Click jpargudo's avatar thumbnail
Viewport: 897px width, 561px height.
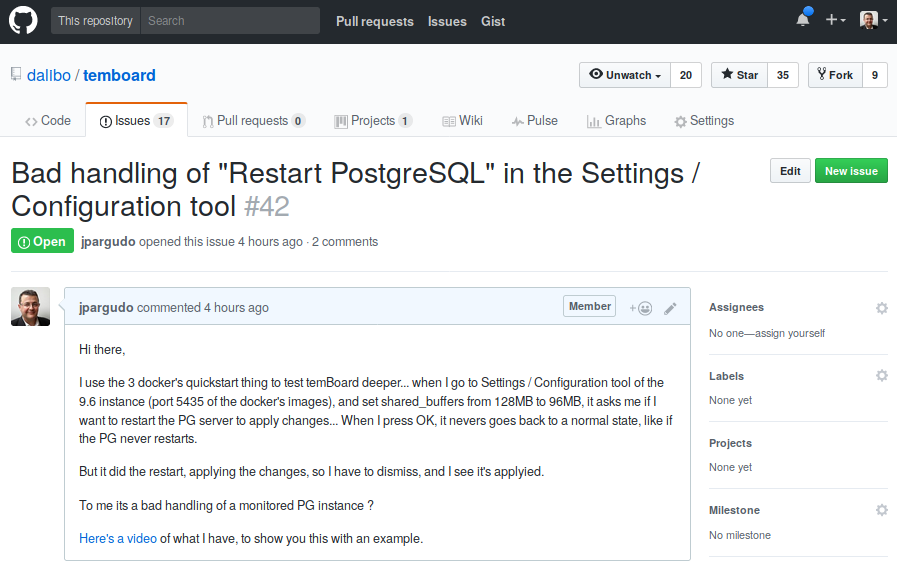(x=30, y=307)
